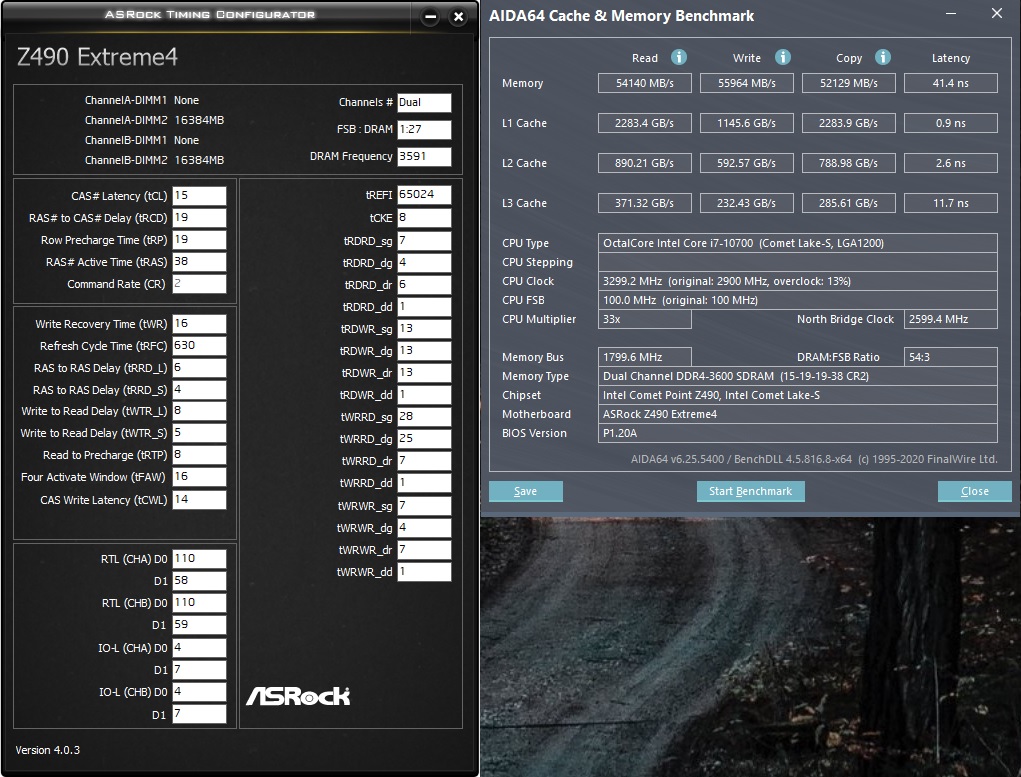This screenshot has height=777, width=1021.
Task: Select the BIOS Version value P1.20A
Action: 798,432
